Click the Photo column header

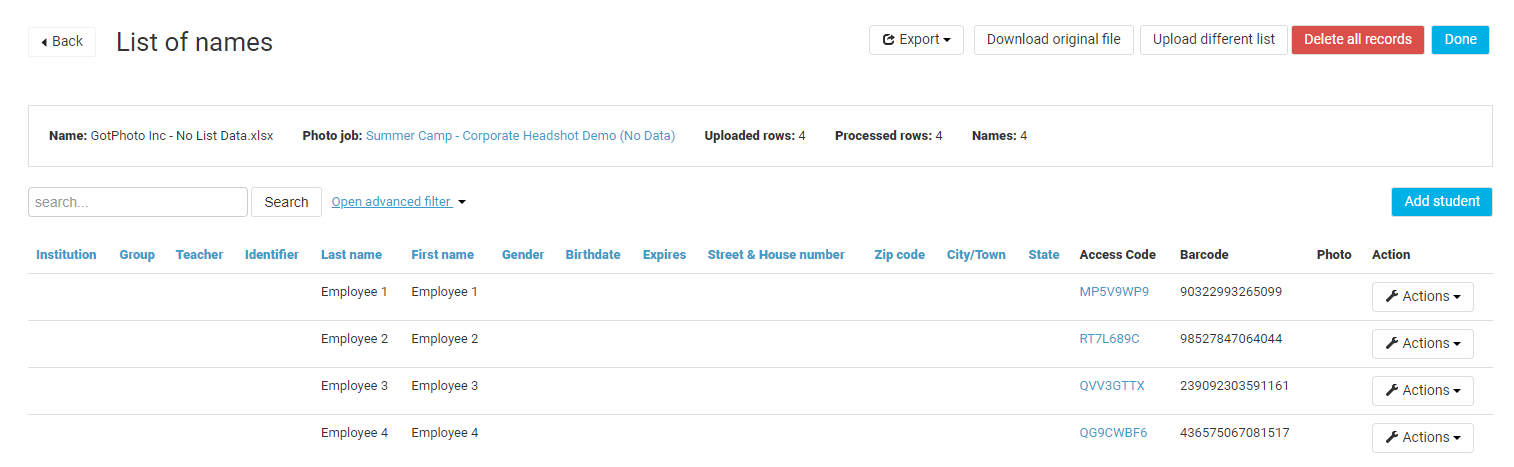pos(1334,255)
